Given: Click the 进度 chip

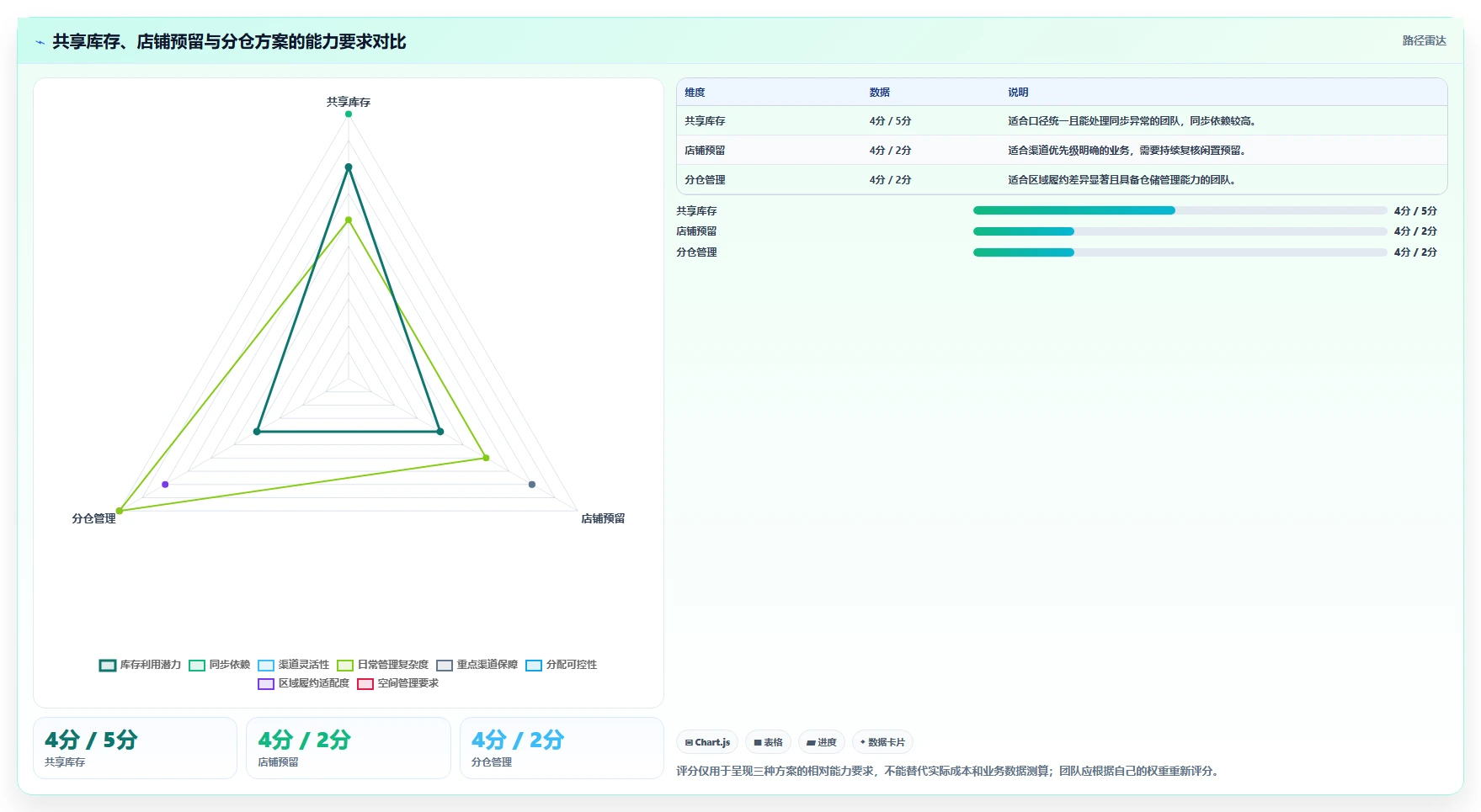Looking at the screenshot, I should 821,742.
